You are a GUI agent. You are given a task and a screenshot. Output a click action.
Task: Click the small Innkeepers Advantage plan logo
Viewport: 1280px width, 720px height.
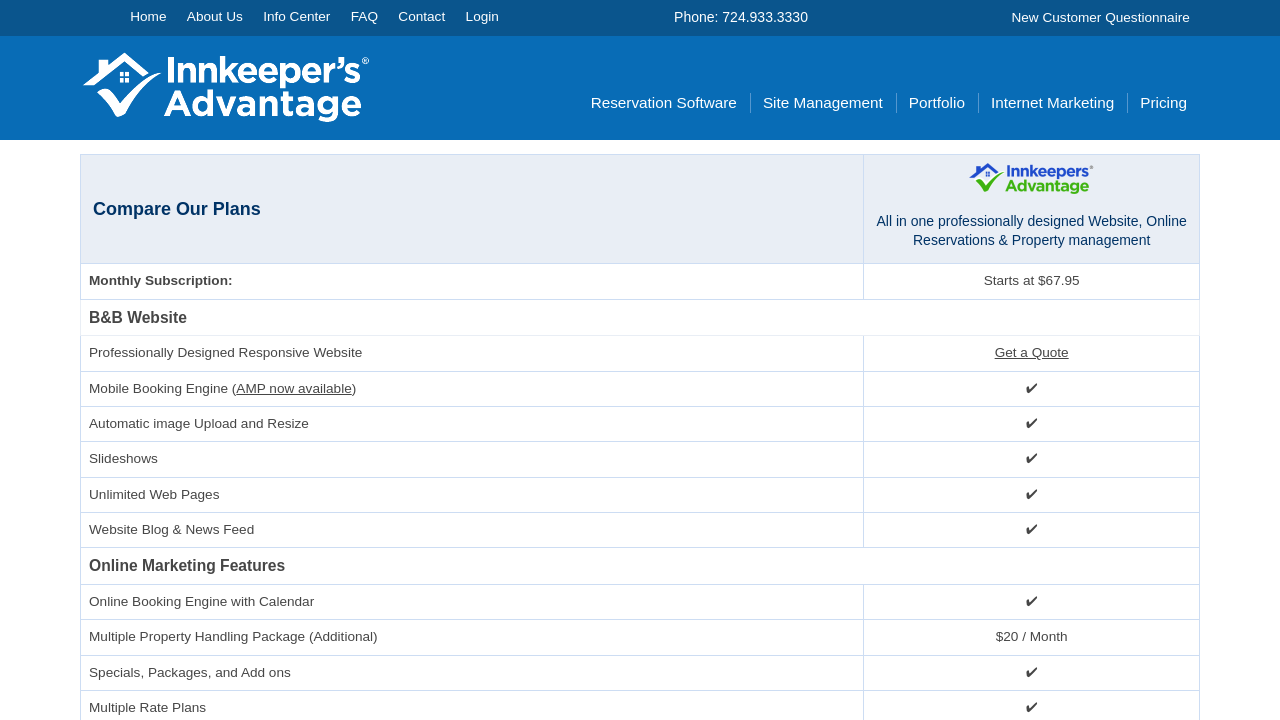click(x=1031, y=178)
